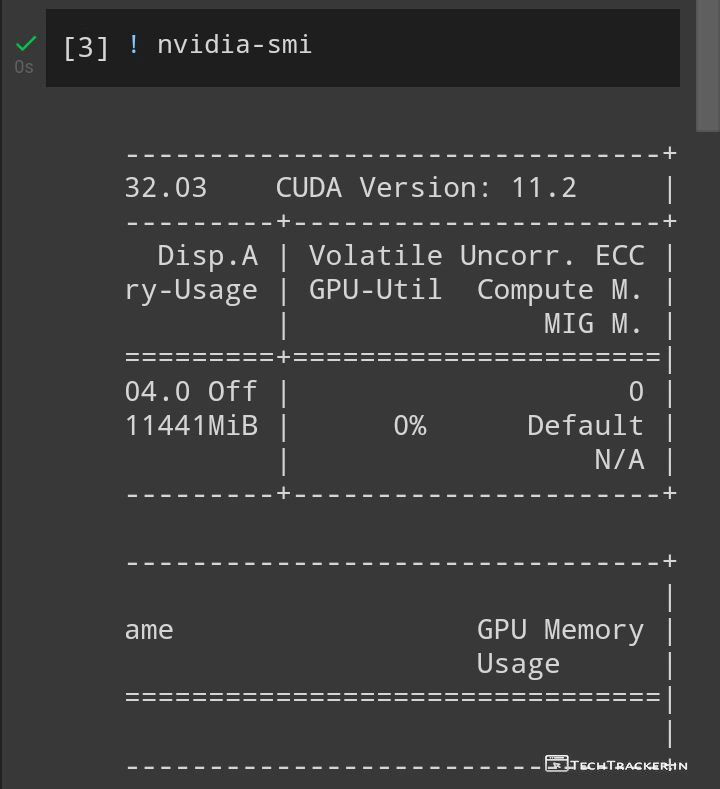Click the Disp.A column header
Viewport: 720px width, 789px height.
coord(208,256)
